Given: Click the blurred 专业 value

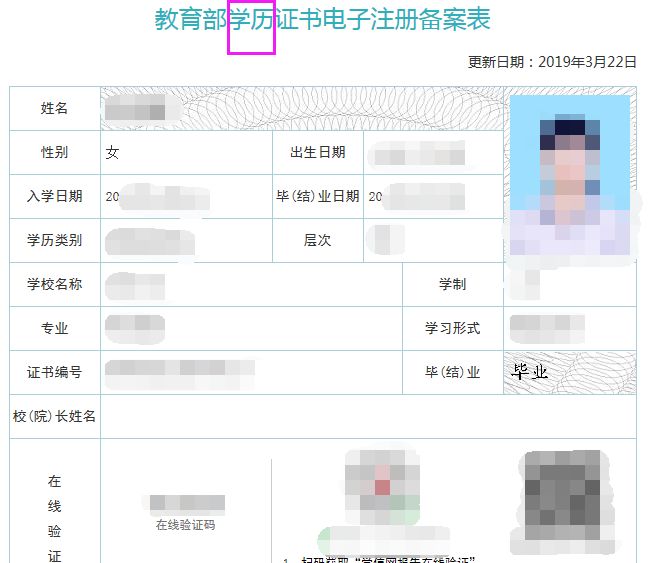Looking at the screenshot, I should pos(135,329).
